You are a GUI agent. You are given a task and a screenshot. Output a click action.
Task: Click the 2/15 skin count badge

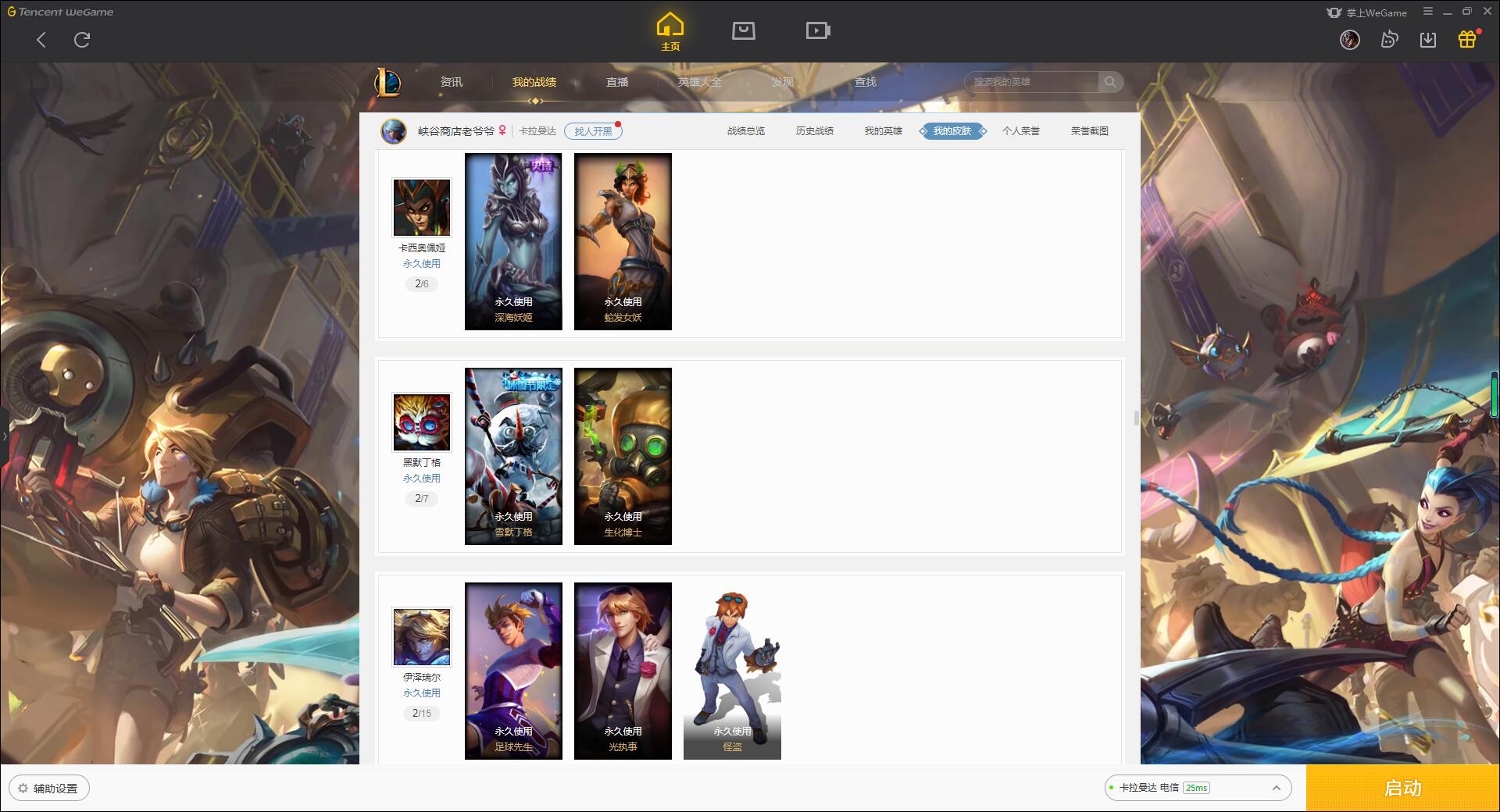click(422, 714)
